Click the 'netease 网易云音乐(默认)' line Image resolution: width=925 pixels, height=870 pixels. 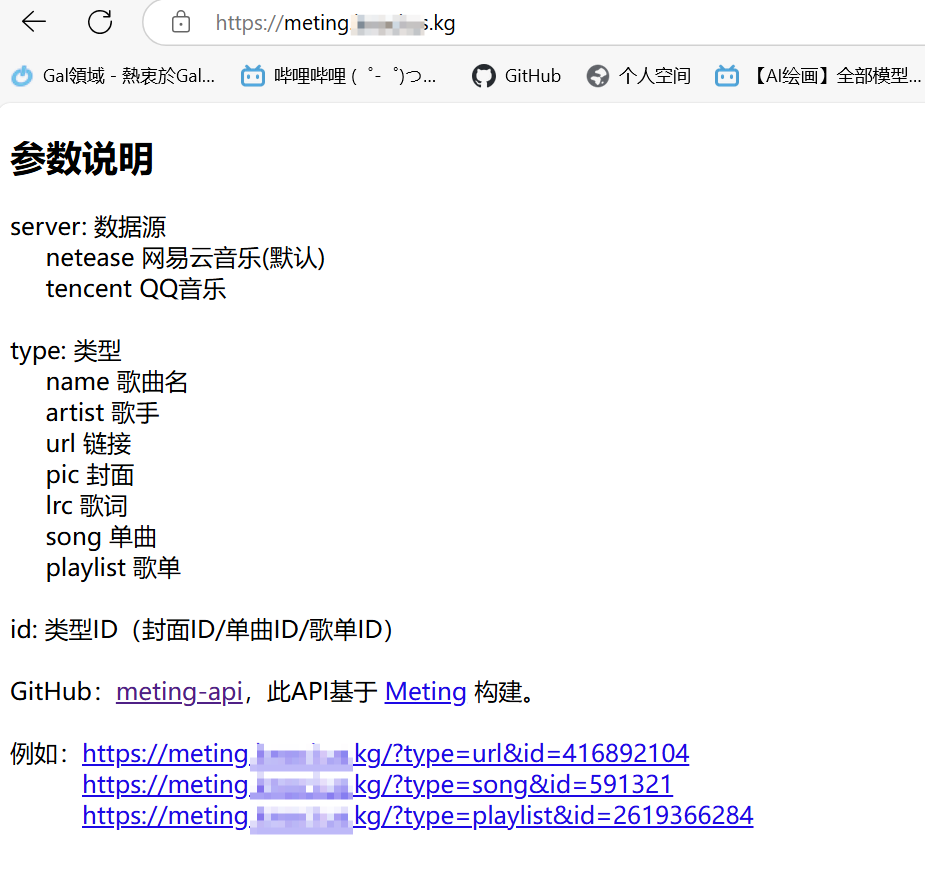186,258
